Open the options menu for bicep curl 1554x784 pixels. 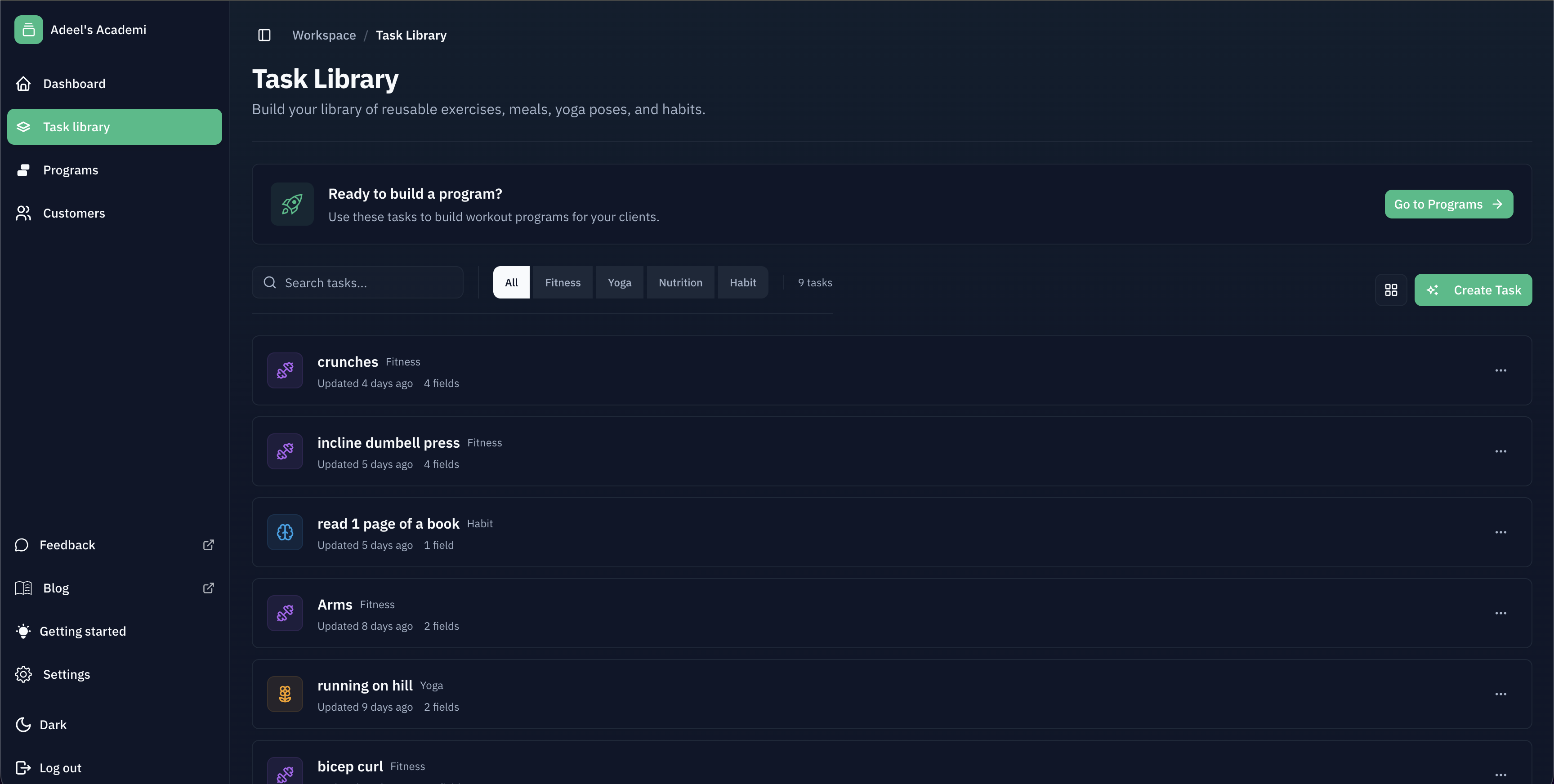pos(1501,775)
